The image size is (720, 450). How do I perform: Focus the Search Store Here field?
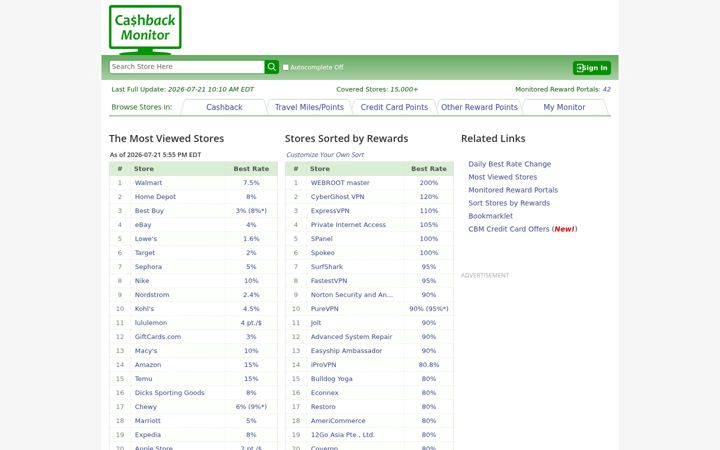click(187, 67)
